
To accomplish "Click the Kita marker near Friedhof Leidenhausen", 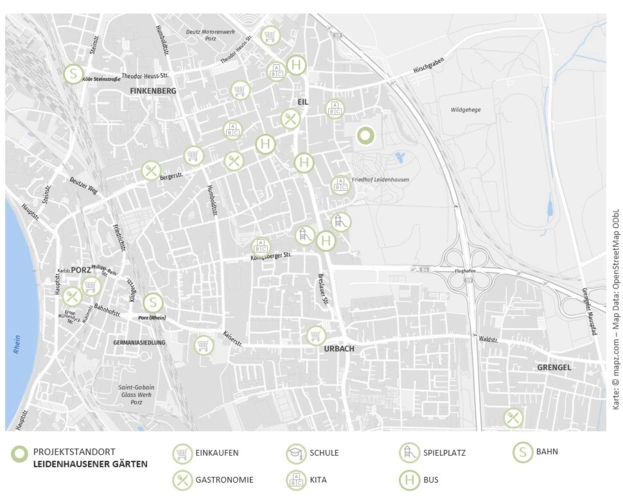I will pyautogui.click(x=341, y=186).
